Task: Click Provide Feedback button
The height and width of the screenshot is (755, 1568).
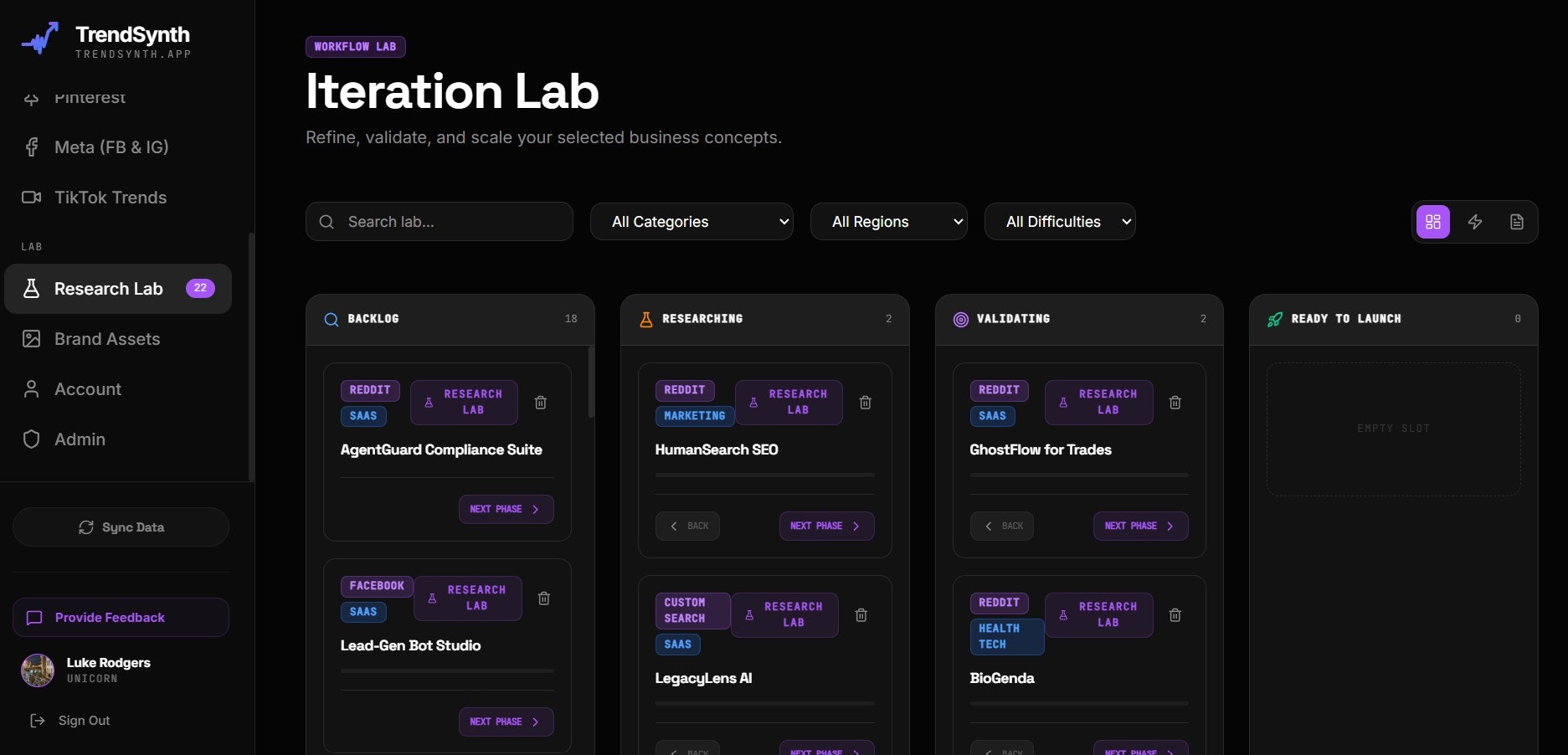Action: [121, 618]
